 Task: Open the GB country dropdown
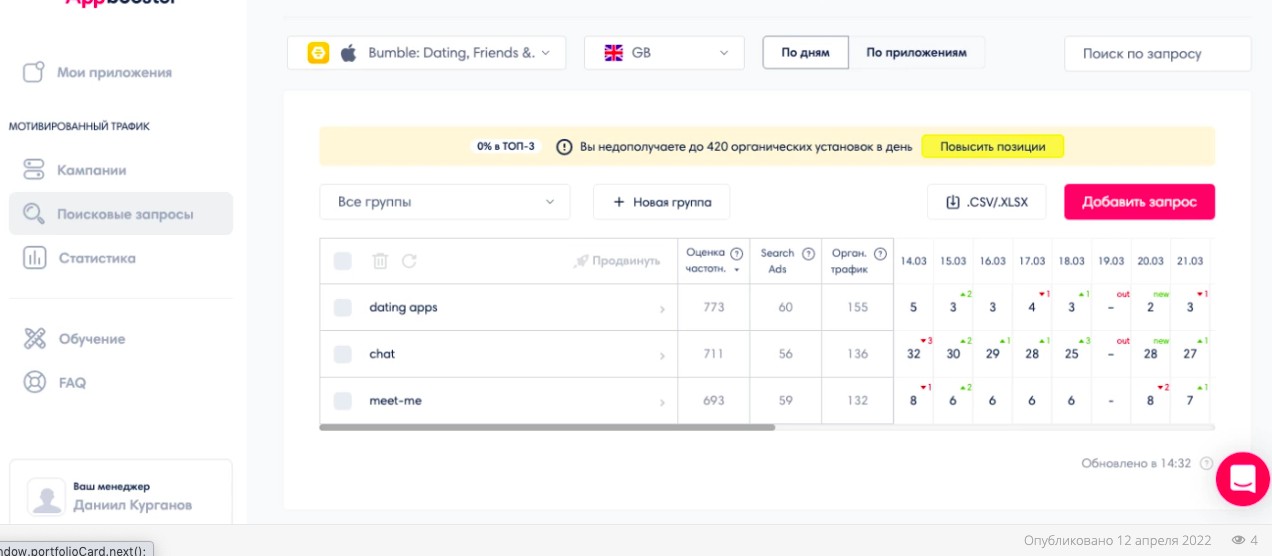(x=664, y=53)
